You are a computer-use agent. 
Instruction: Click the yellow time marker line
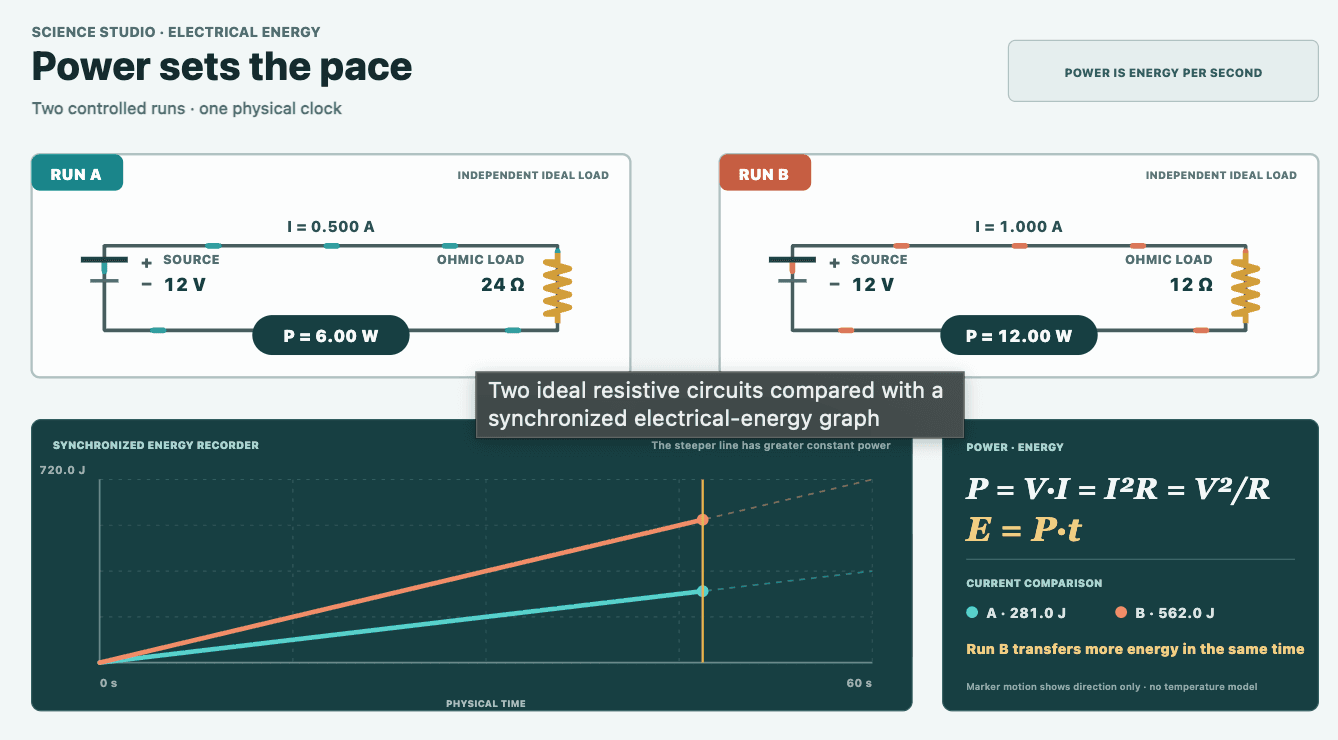point(703,570)
